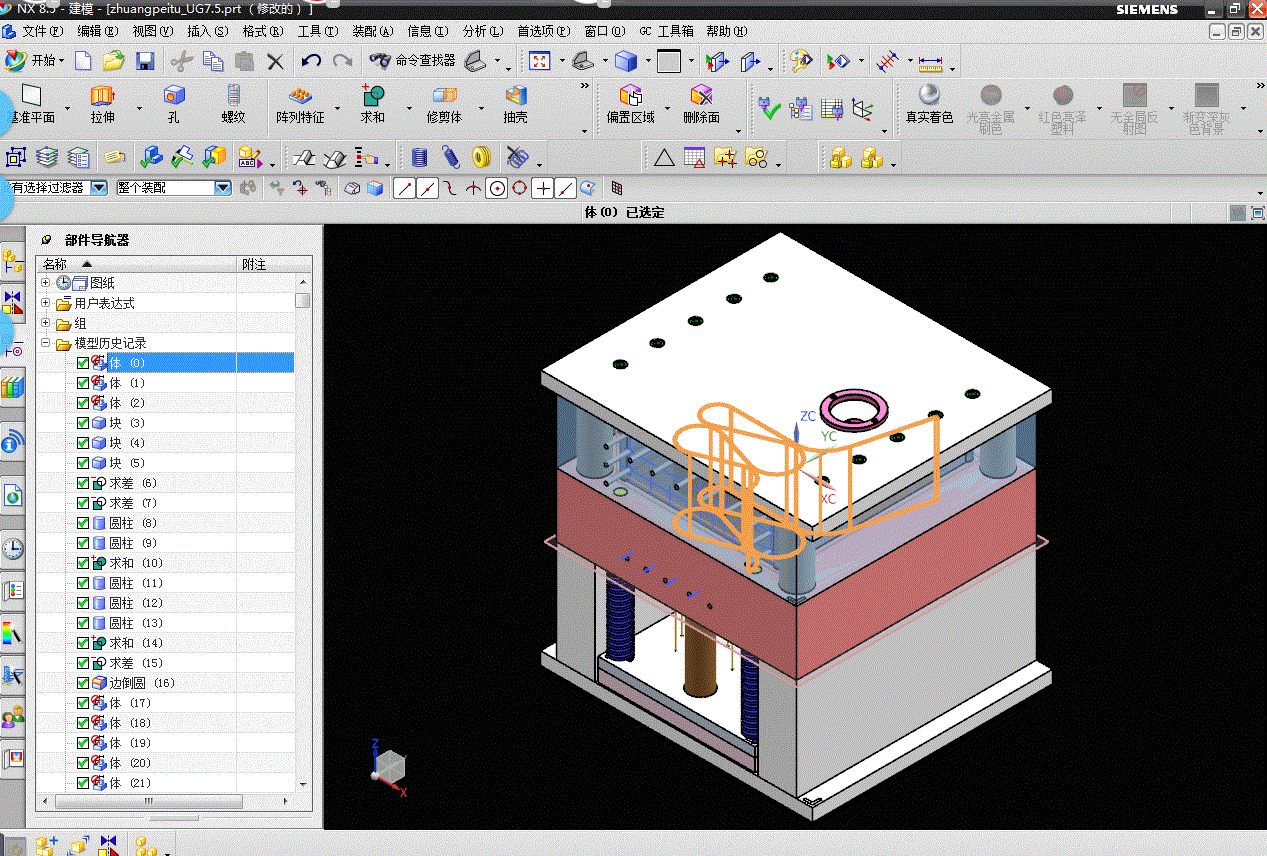Select the 螺纹 thread tool
Viewport: 1267px width, 856px height.
pyautogui.click(x=233, y=104)
